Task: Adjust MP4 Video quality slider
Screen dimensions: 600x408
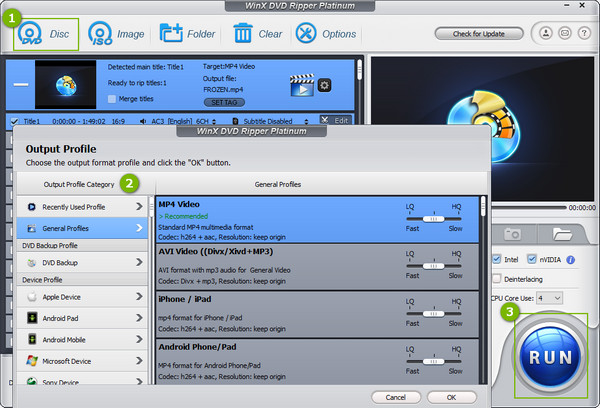Action: point(434,219)
